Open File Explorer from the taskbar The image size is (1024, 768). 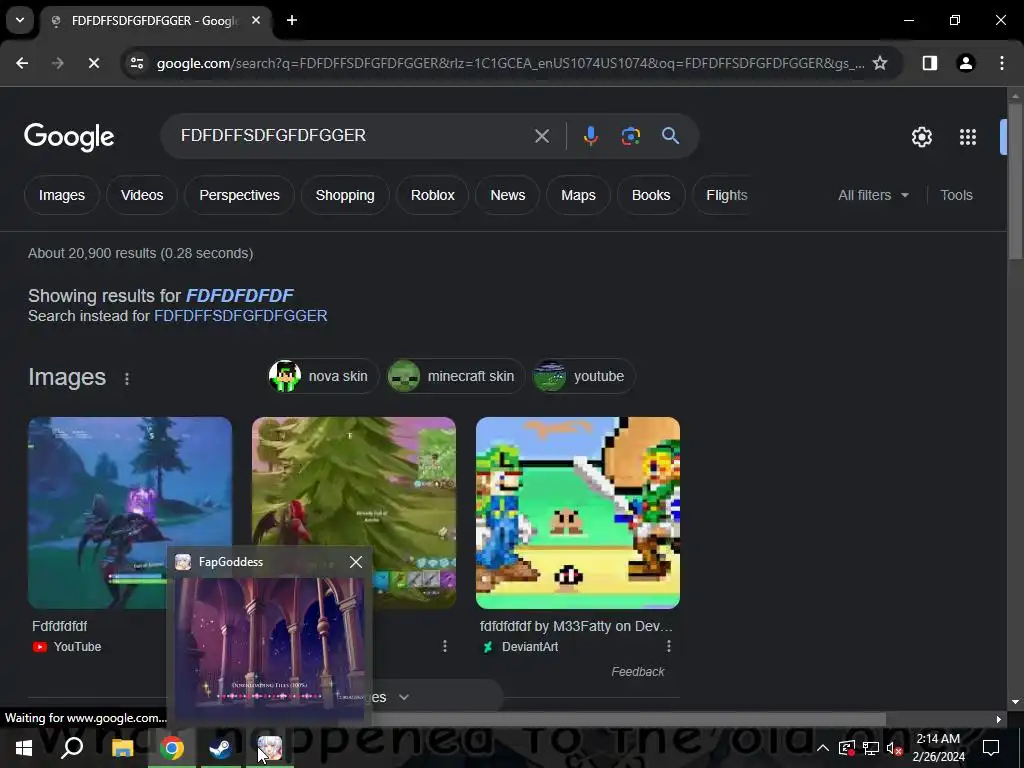(x=122, y=748)
